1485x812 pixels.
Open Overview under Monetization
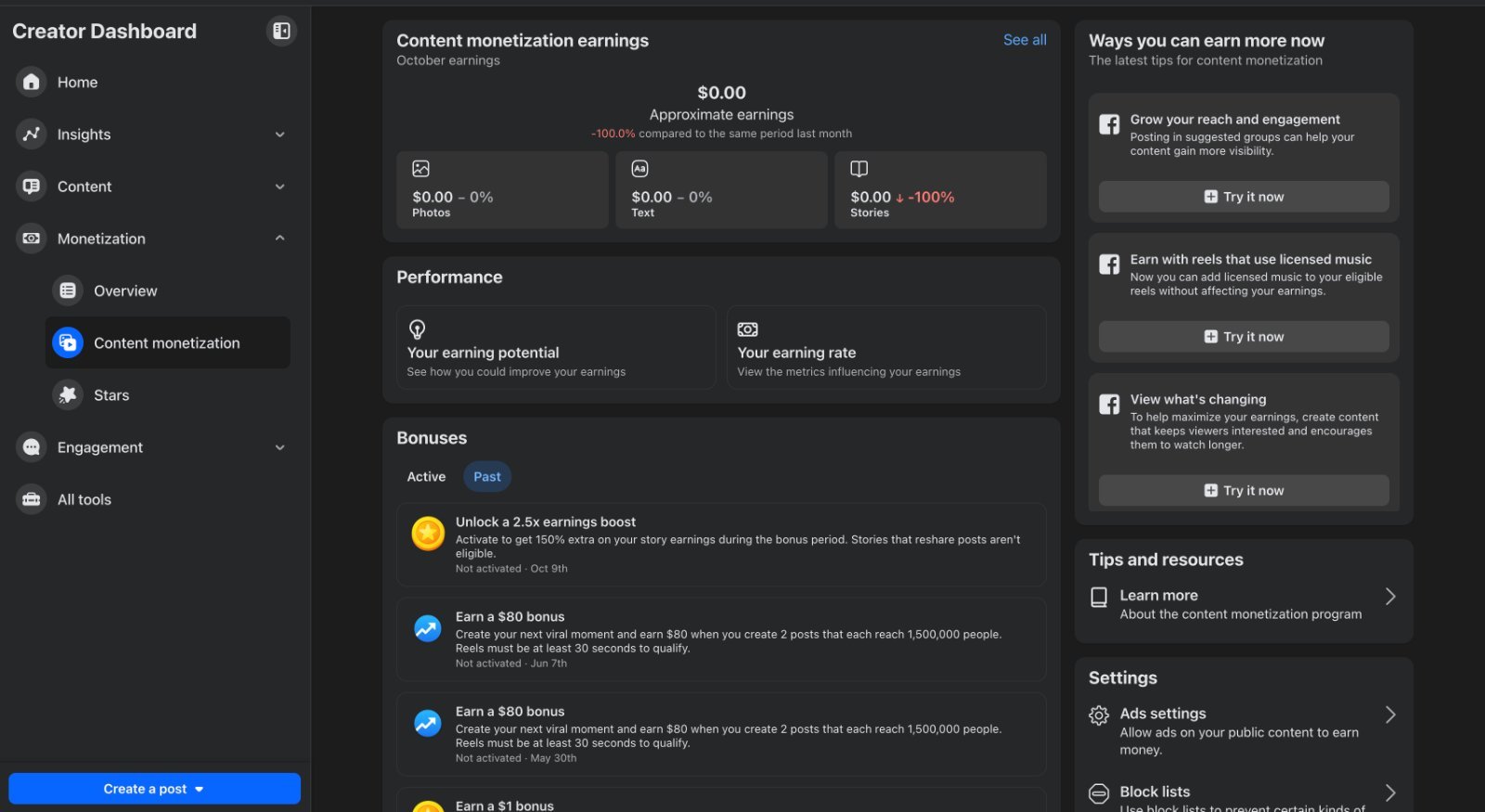click(x=167, y=290)
